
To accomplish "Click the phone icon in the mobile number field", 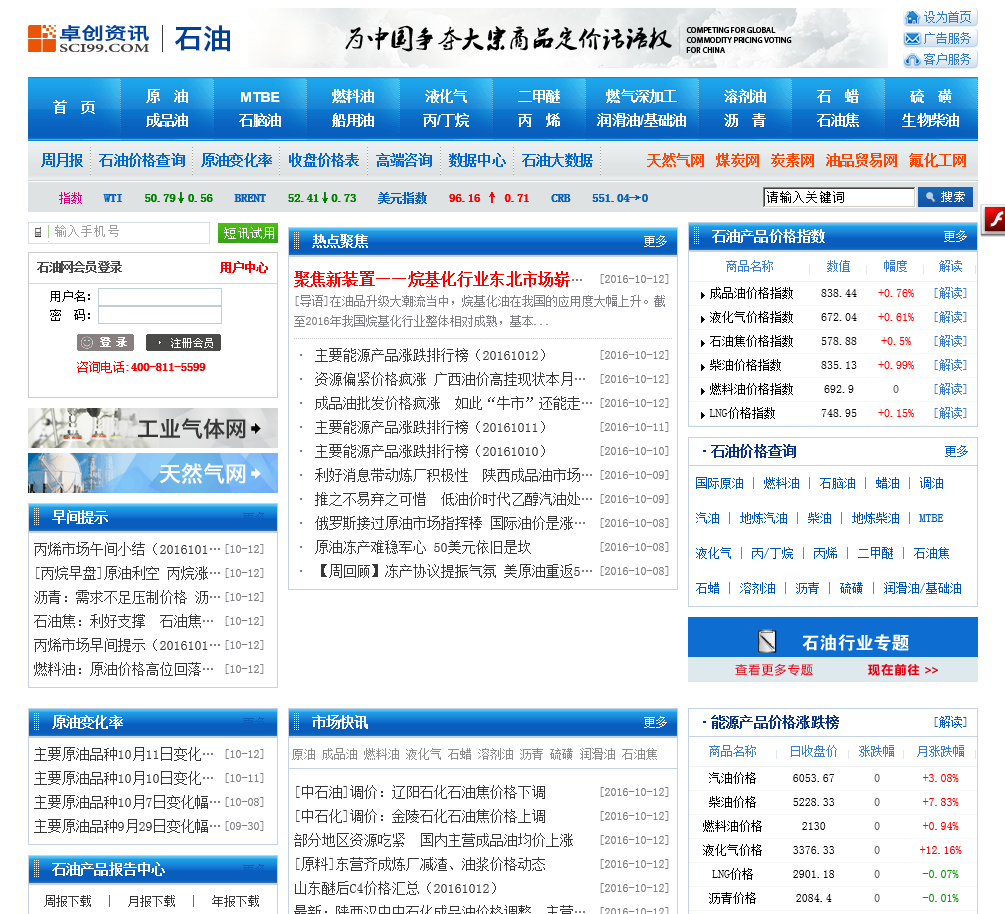I will click(x=38, y=232).
